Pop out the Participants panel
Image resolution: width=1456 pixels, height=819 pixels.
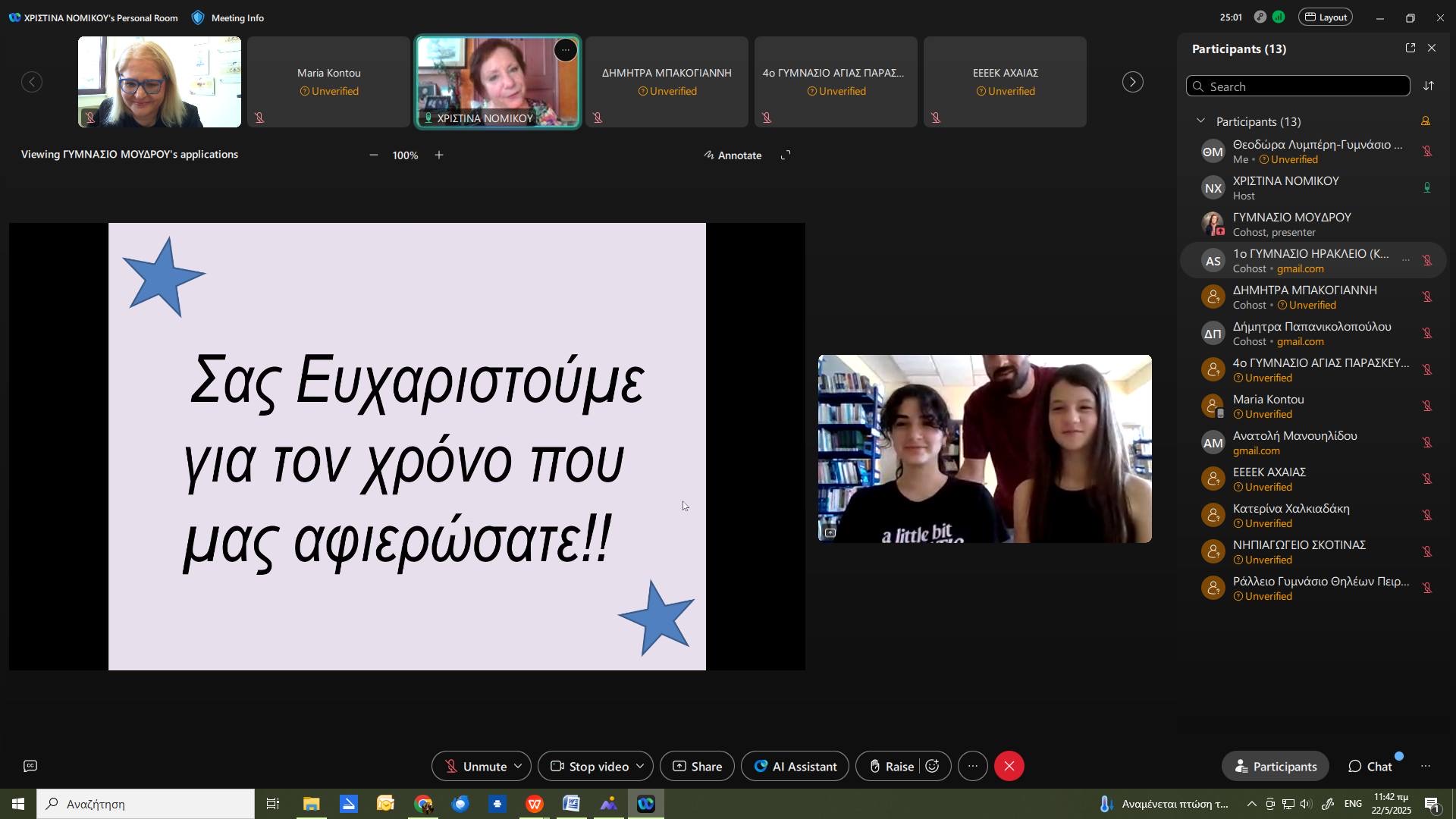(1410, 49)
